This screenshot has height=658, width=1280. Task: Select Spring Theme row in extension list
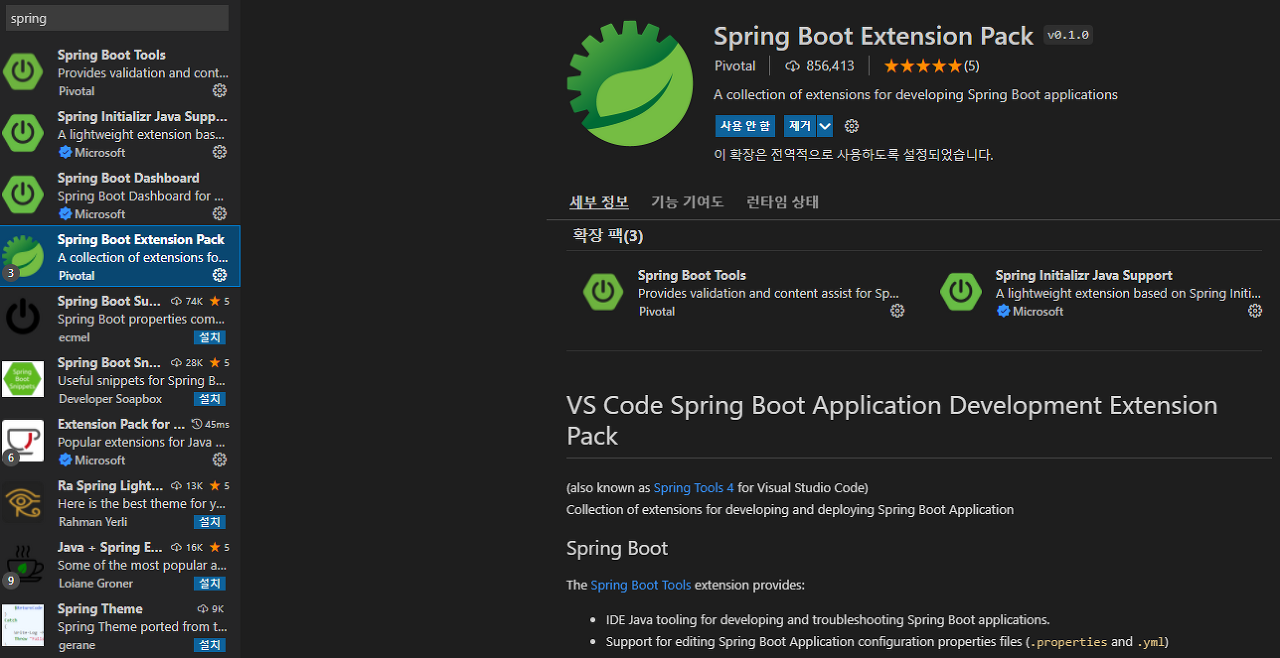click(120, 626)
